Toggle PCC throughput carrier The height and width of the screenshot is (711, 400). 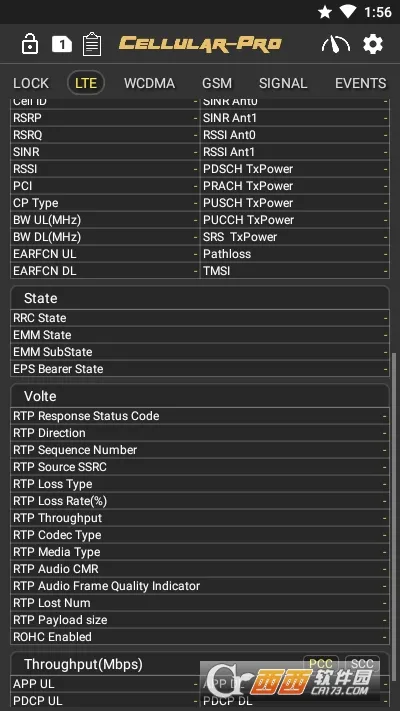(321, 664)
